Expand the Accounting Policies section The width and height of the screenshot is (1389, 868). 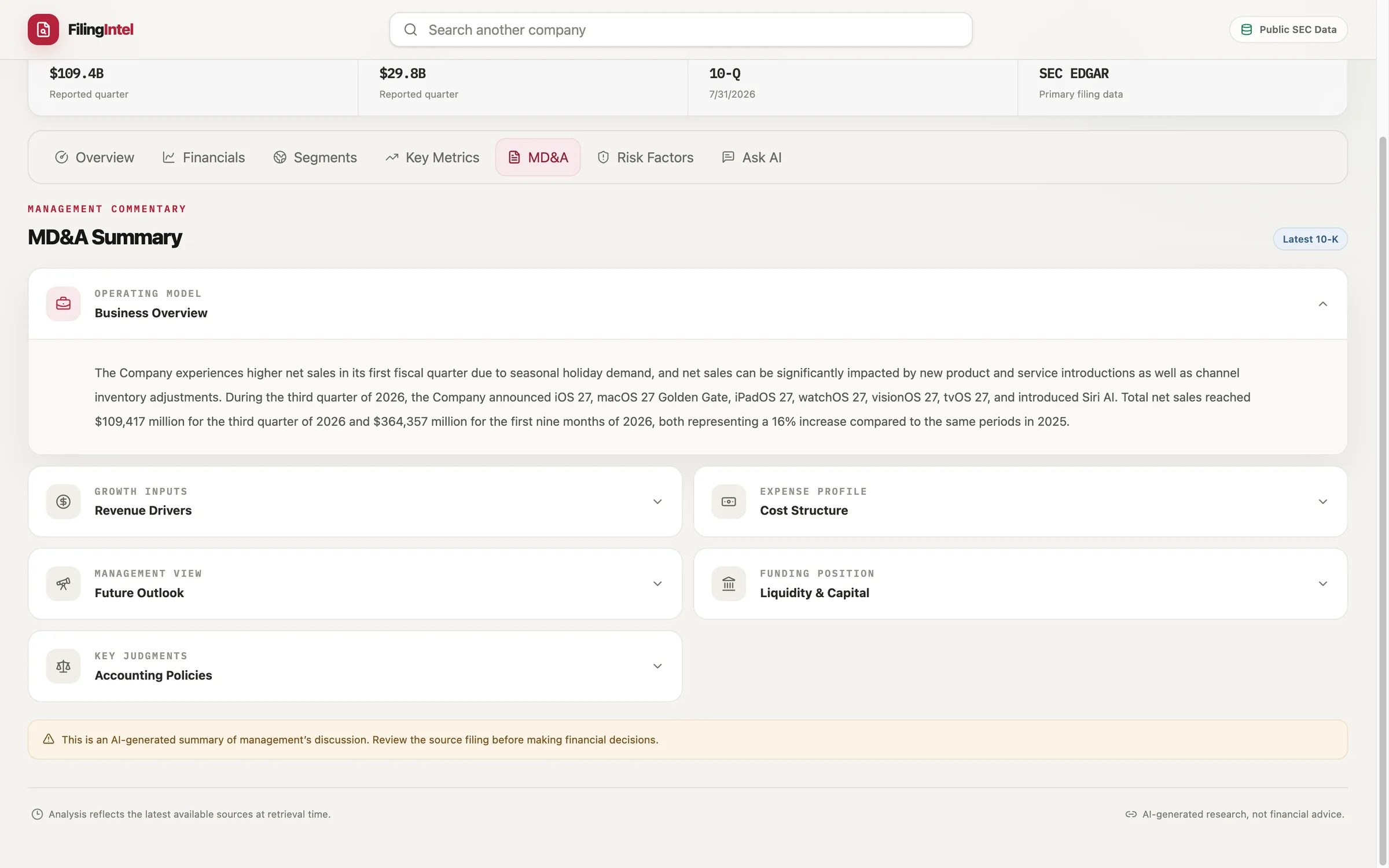coord(657,666)
